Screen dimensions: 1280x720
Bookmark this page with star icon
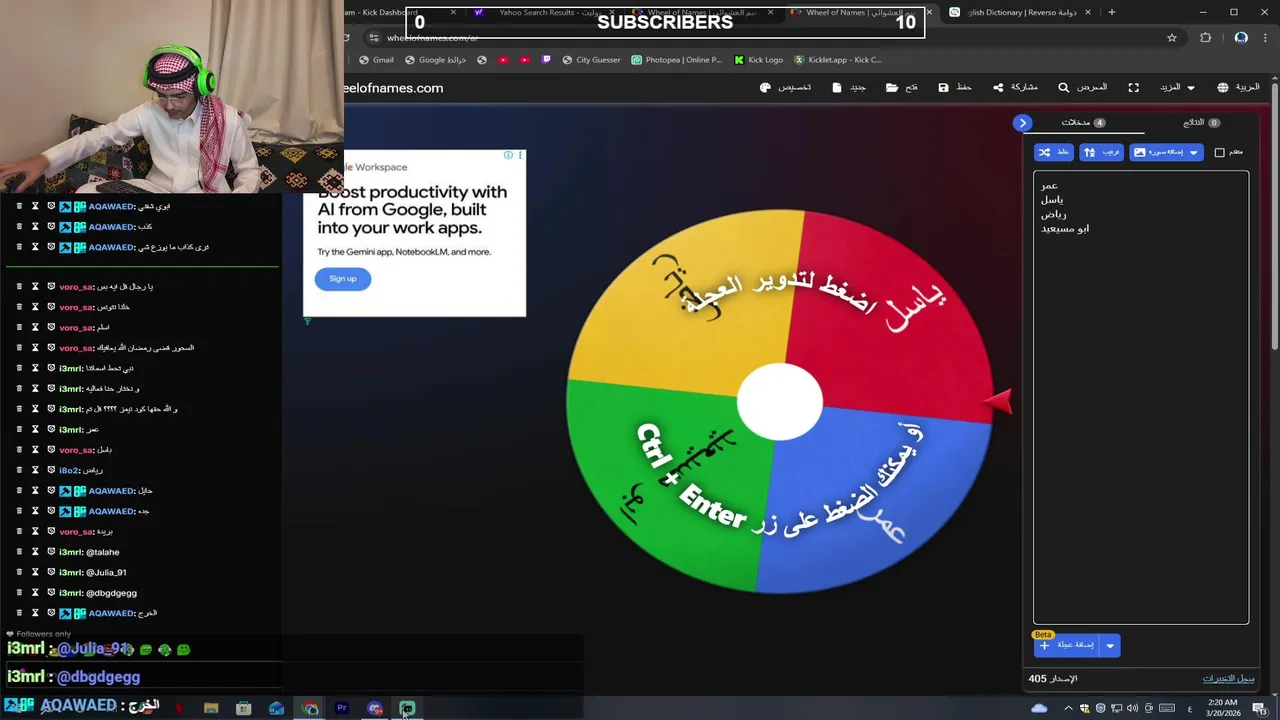click(1172, 38)
